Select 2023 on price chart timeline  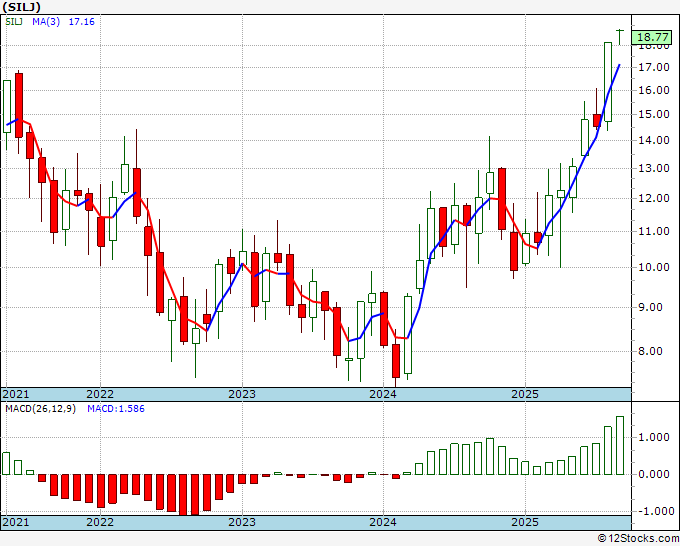pyautogui.click(x=242, y=394)
